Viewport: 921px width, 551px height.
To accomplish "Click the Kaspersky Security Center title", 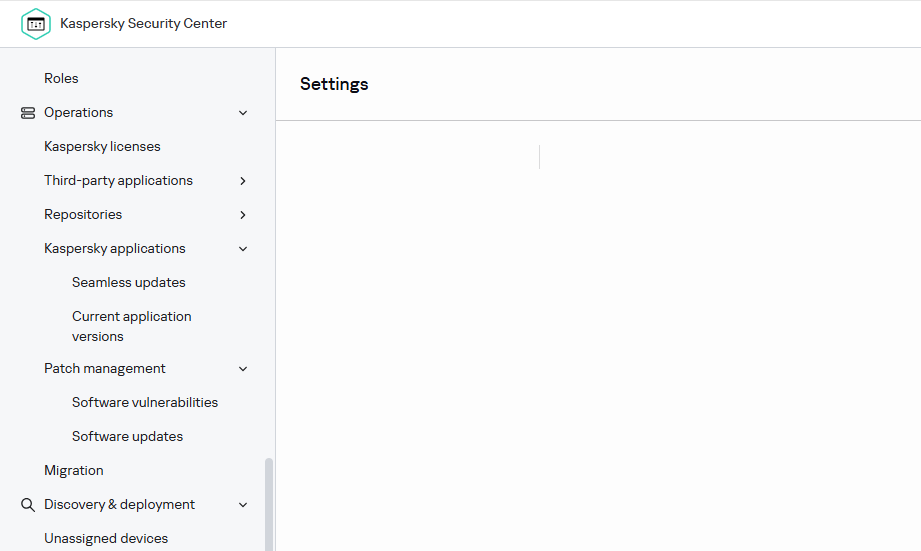I will pos(143,24).
